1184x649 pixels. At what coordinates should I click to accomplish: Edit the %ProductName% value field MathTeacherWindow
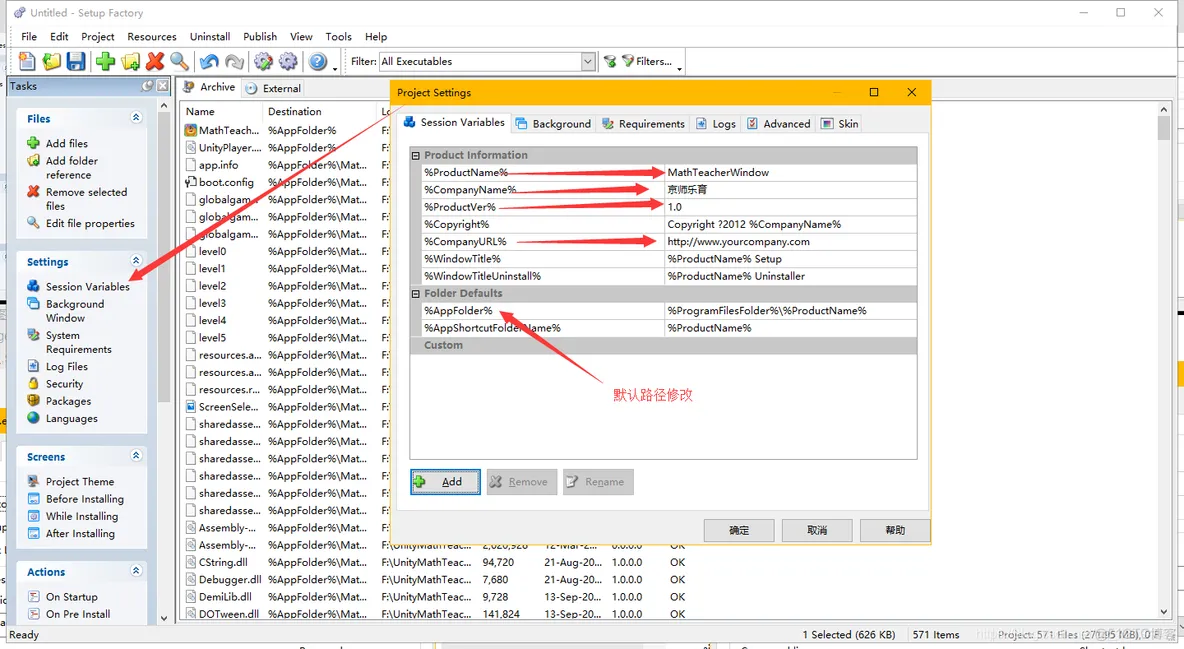(x=791, y=172)
